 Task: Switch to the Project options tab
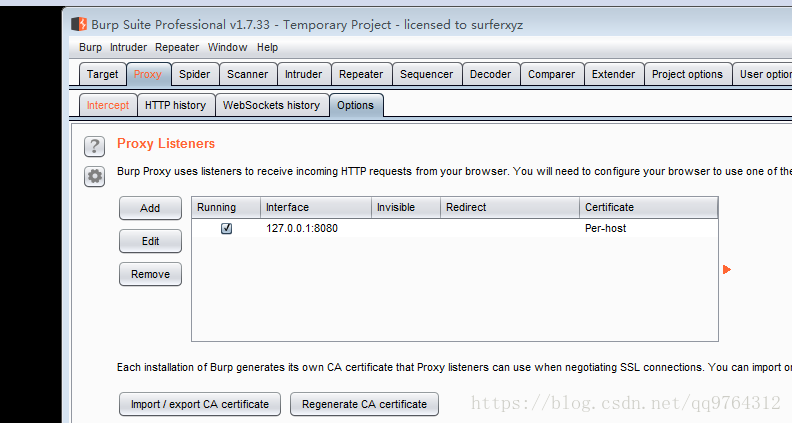tap(687, 74)
